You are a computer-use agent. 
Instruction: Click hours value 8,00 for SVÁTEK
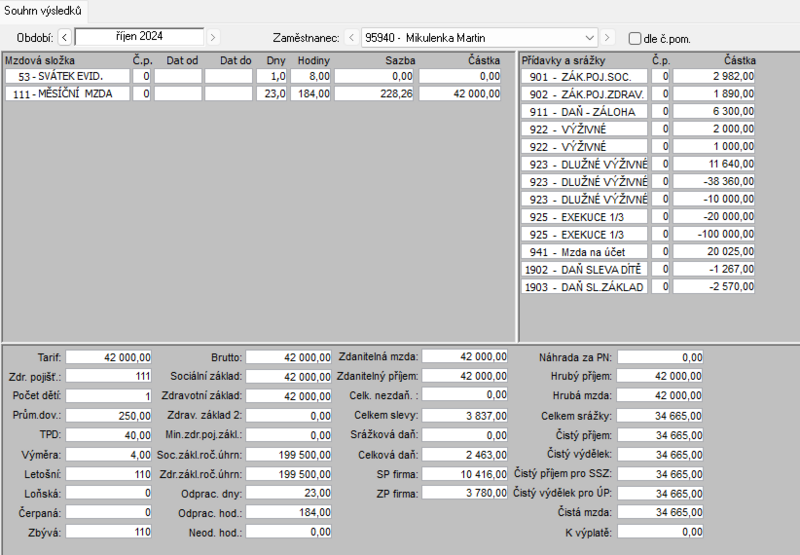(310, 77)
